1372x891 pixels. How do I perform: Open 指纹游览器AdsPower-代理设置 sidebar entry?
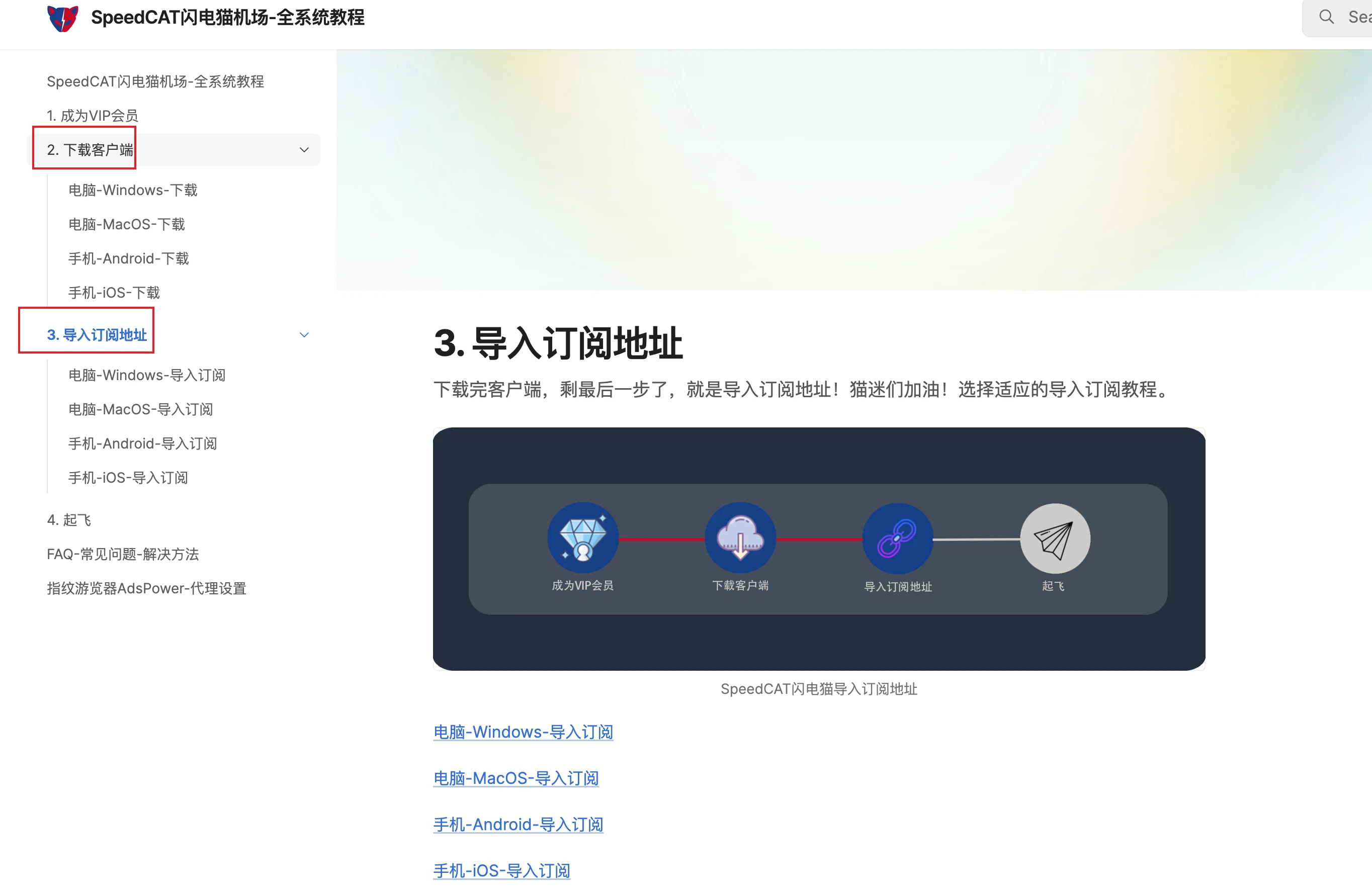146,588
